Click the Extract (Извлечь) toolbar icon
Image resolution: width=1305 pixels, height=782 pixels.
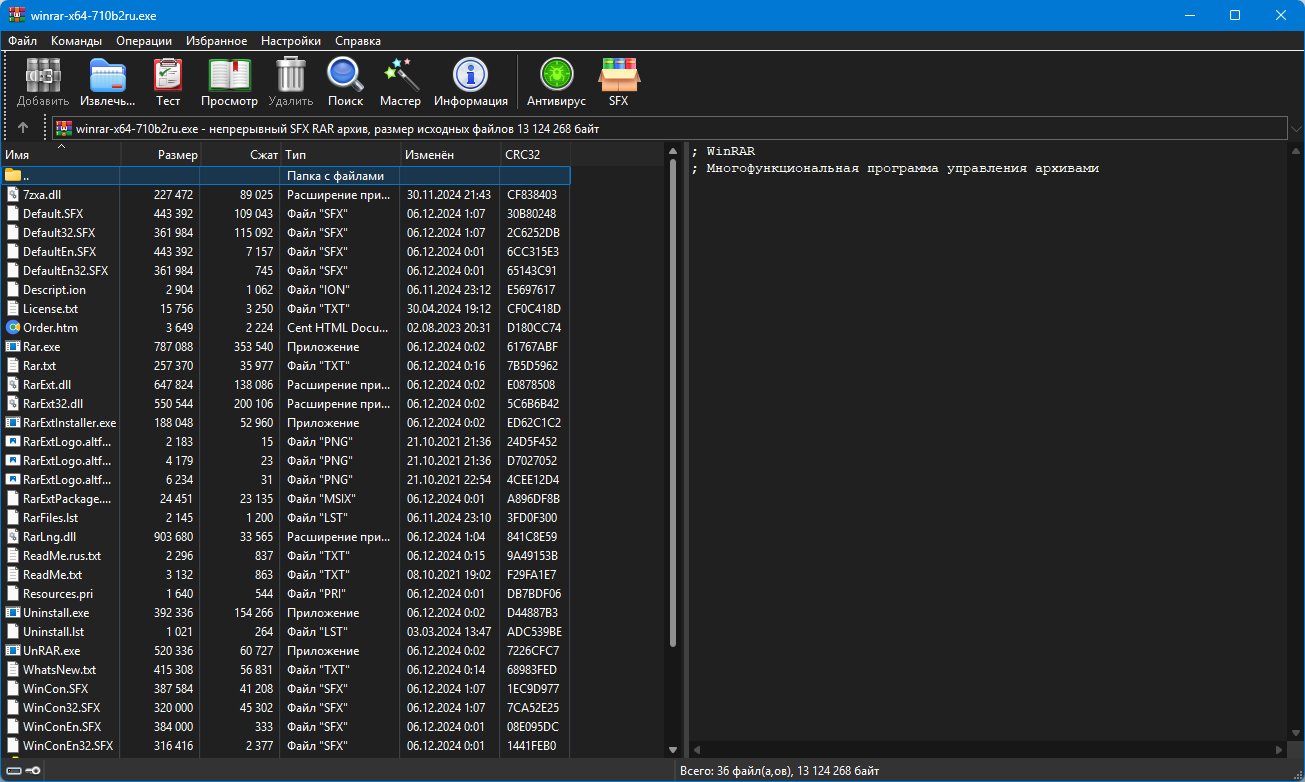point(107,81)
